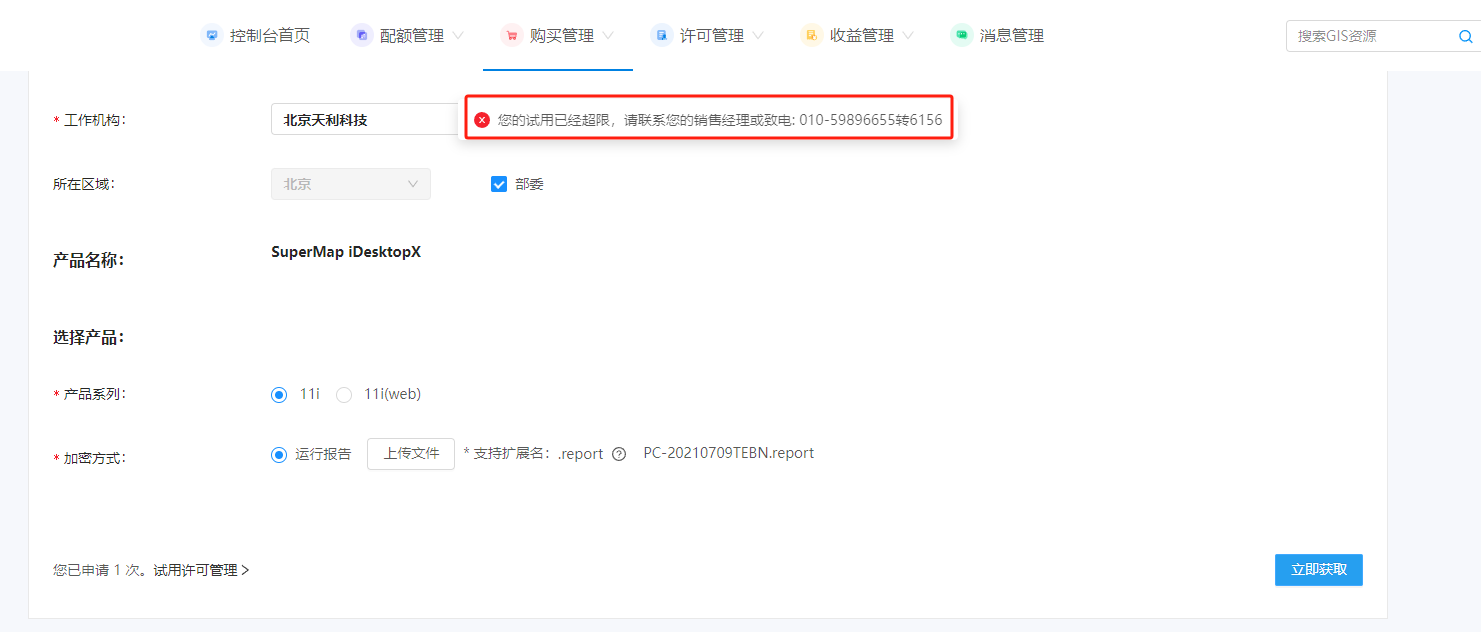This screenshot has height=632, width=1481.
Task: Expand the 配额管理 menu chevron
Action: (458, 36)
